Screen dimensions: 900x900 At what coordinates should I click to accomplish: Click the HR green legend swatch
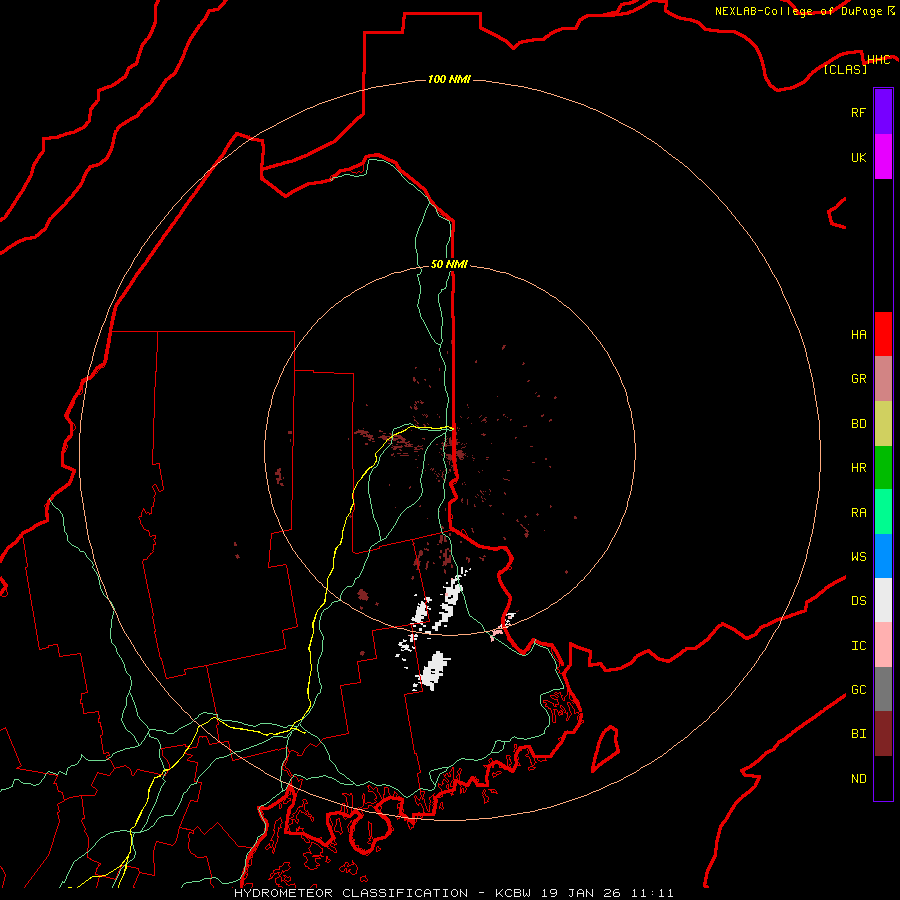(883, 467)
